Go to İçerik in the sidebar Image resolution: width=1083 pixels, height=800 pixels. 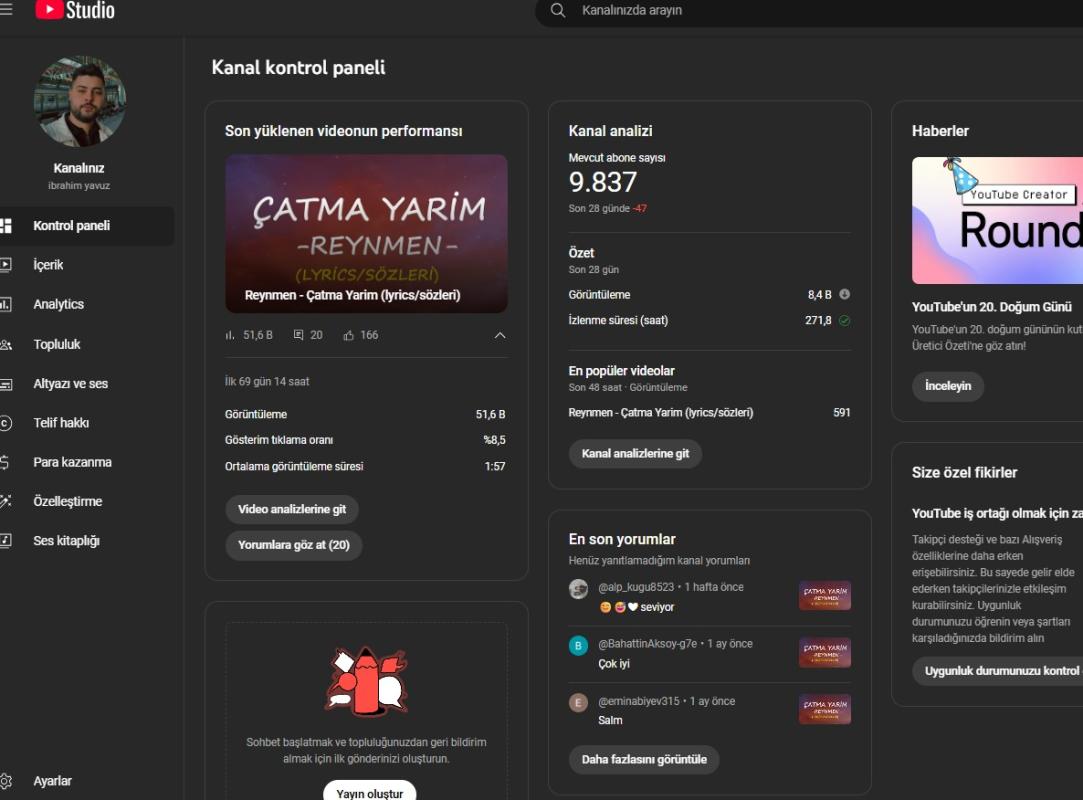click(87, 265)
